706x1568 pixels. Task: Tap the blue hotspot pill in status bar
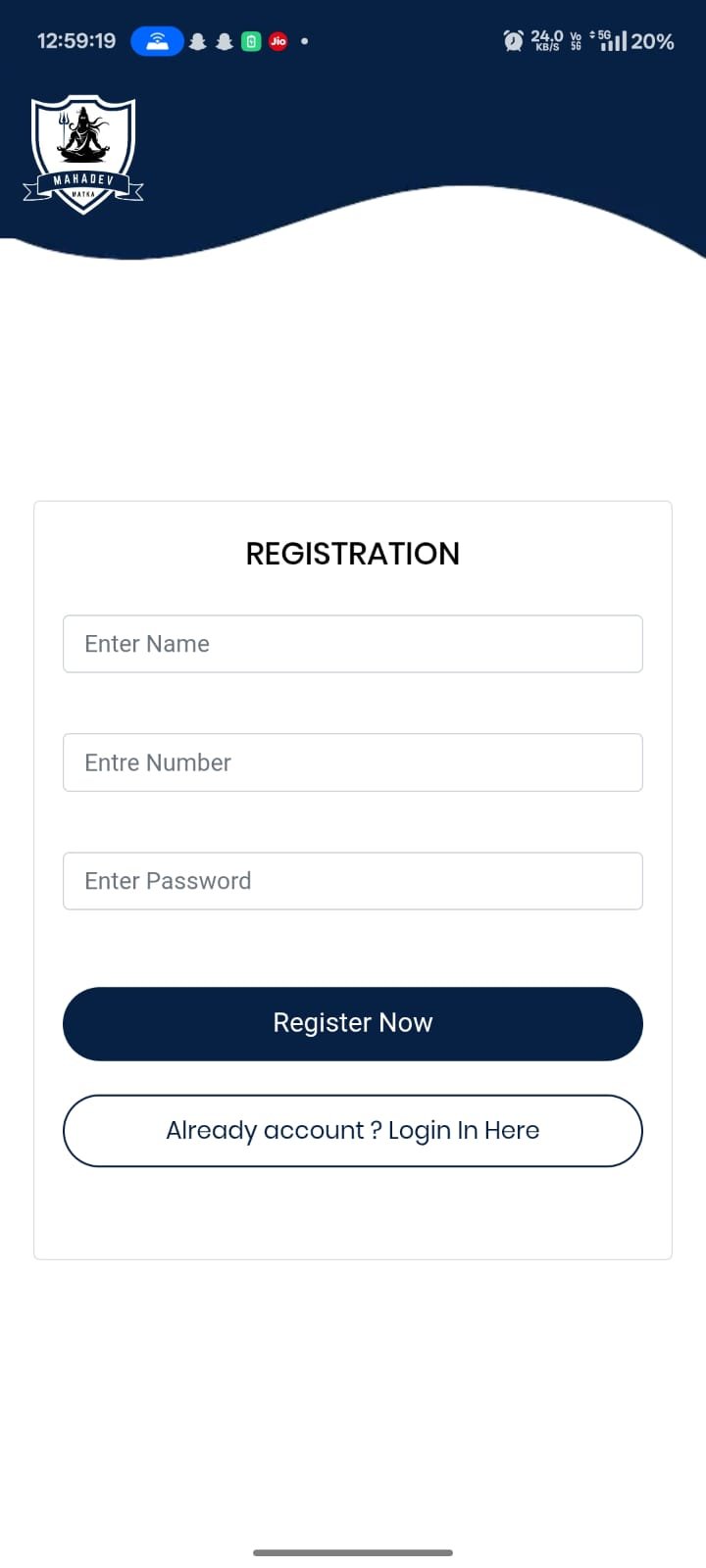point(157,41)
